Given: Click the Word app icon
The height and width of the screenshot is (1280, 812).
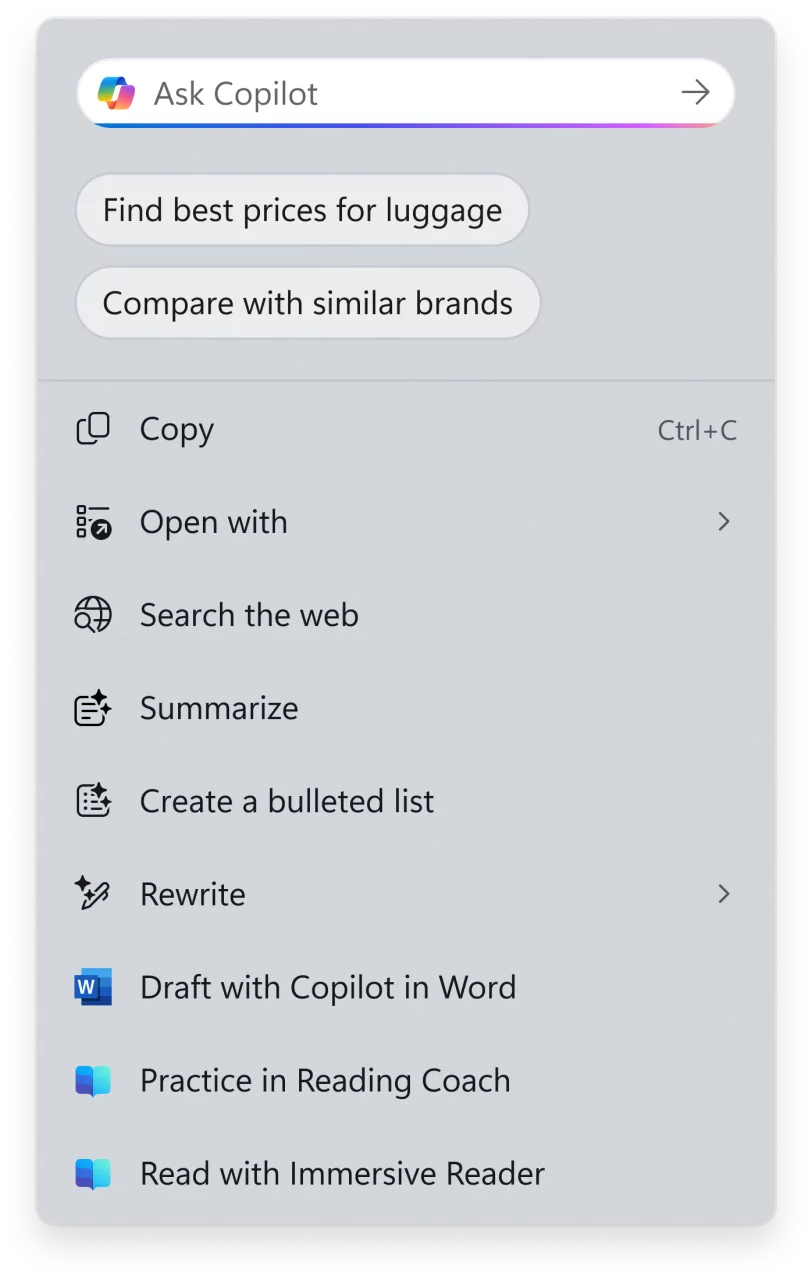Looking at the screenshot, I should (x=93, y=987).
